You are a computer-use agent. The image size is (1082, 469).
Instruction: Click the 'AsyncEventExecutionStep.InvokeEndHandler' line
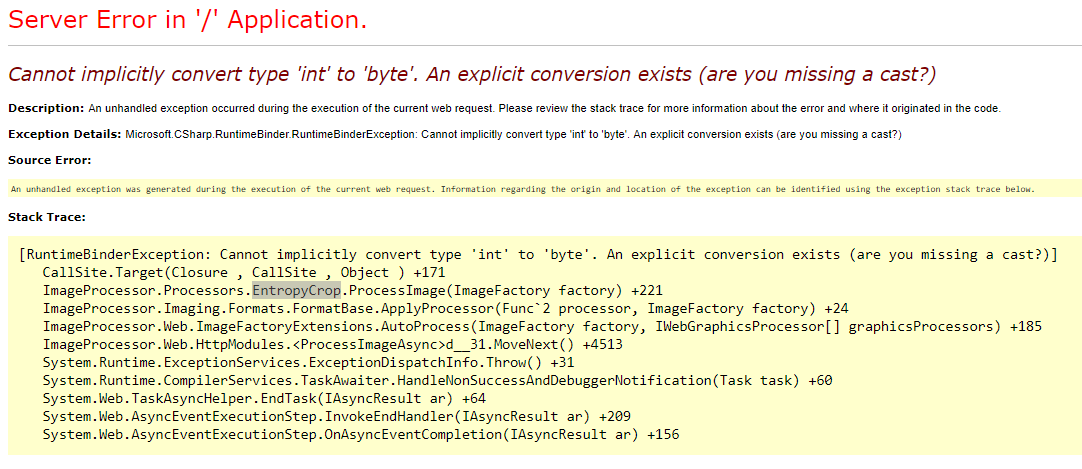336,416
